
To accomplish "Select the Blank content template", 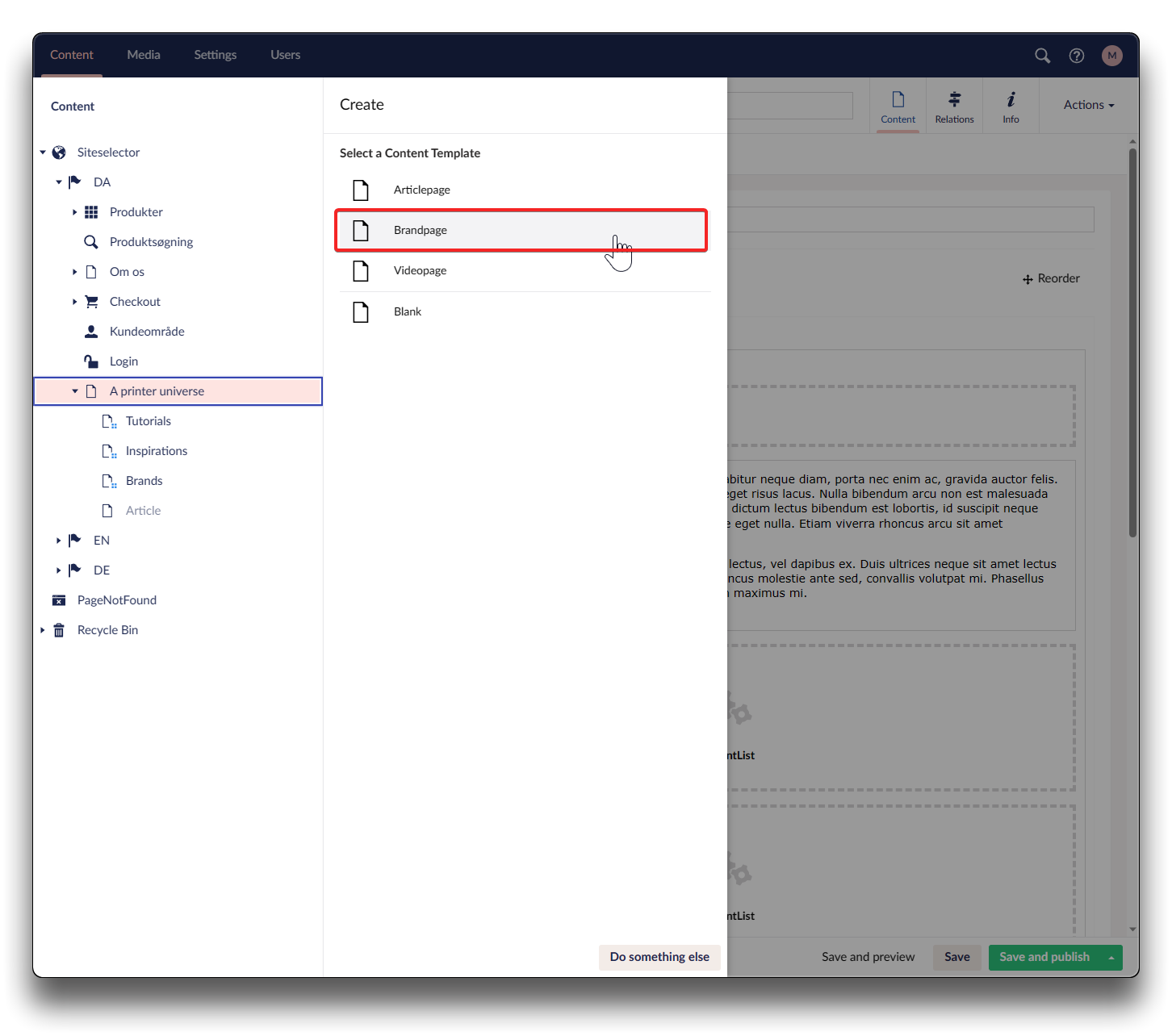I will tap(408, 312).
